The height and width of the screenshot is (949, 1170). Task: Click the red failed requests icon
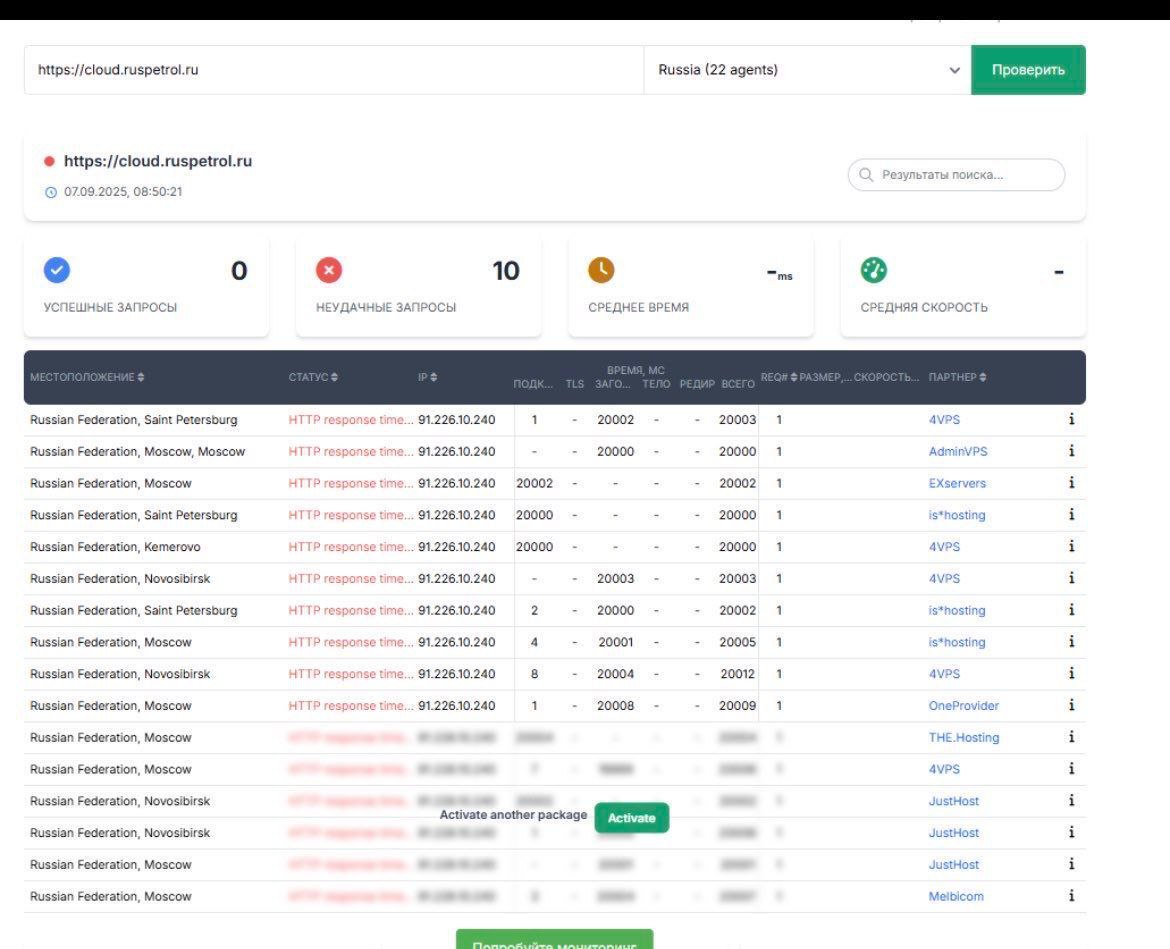tap(329, 271)
